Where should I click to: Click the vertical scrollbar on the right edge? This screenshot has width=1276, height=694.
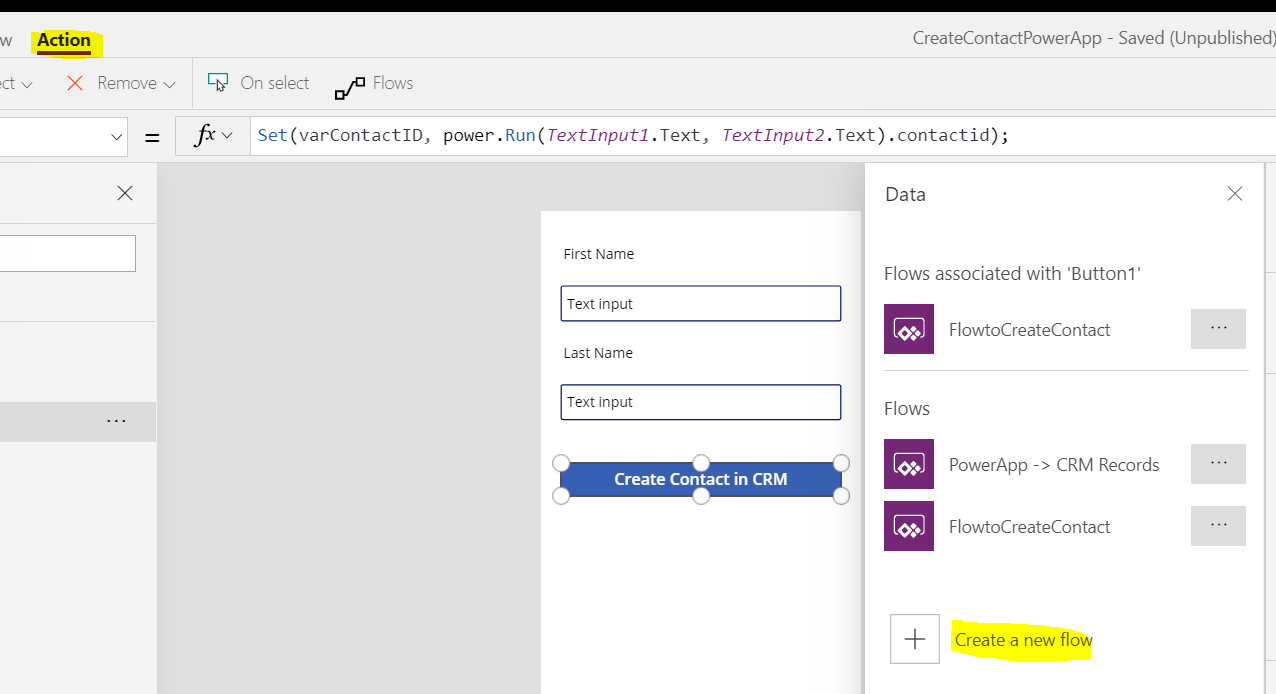tap(1270, 400)
